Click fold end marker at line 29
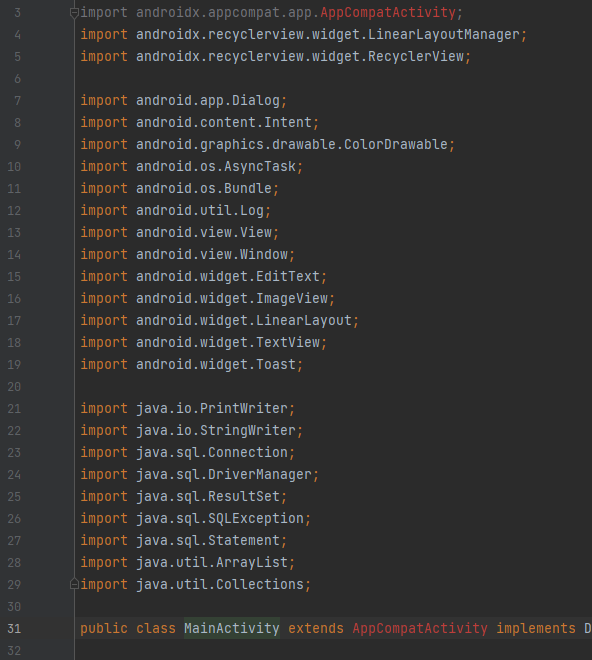 click(74, 584)
